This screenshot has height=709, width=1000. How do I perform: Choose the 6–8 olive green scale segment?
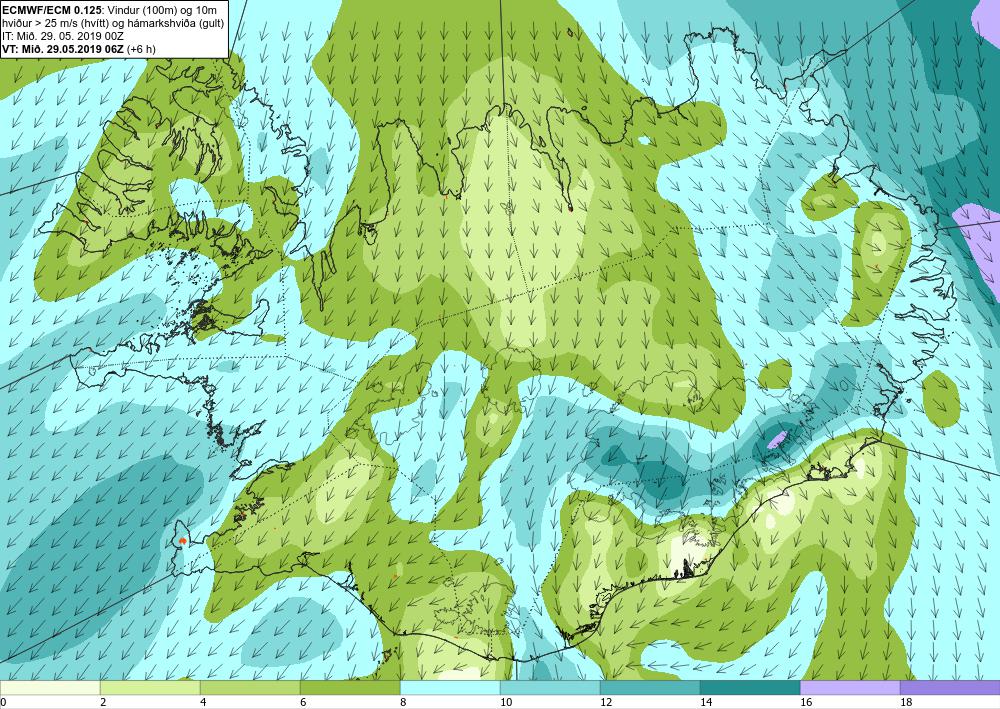click(350, 688)
